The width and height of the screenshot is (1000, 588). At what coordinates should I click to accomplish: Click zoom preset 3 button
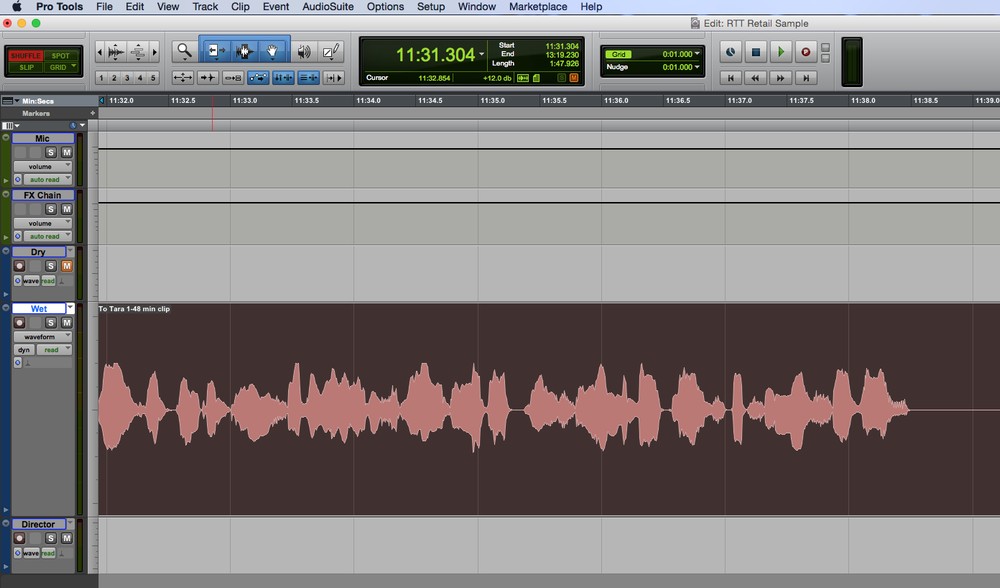click(127, 78)
